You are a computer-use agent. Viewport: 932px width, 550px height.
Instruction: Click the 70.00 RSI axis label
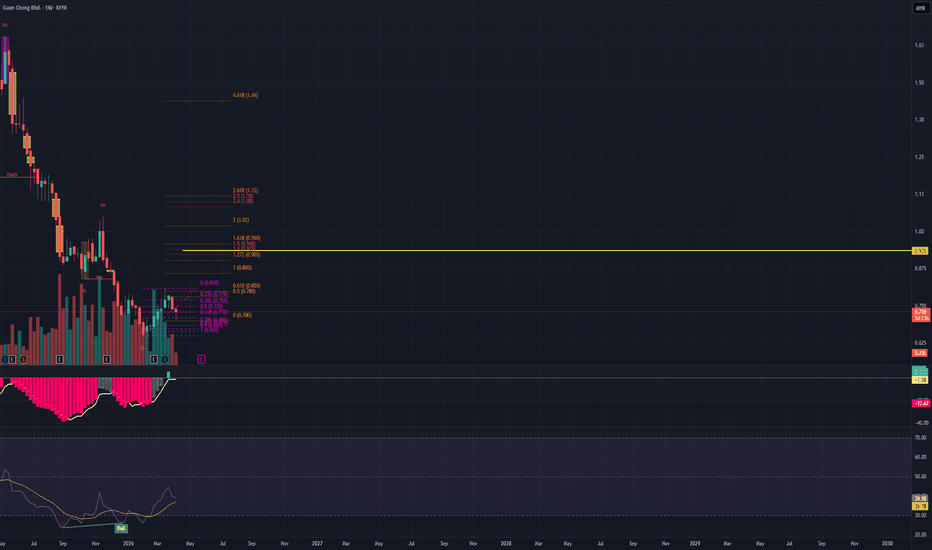point(920,438)
